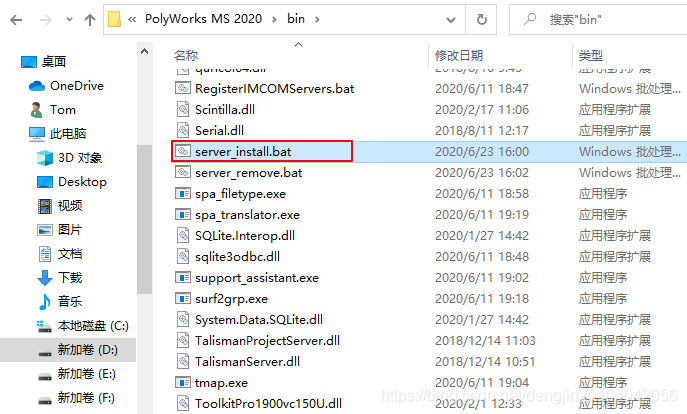Screen dimensions: 687x414
Task: Sort by 类型 column header
Action: click(x=591, y=56)
